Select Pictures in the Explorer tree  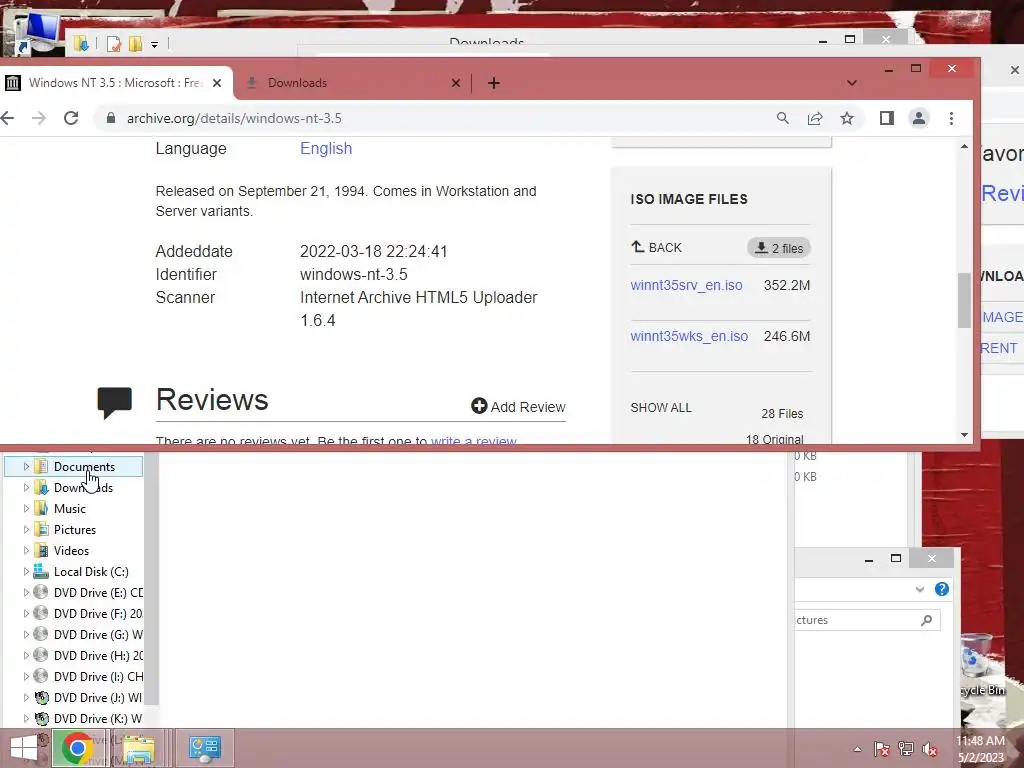pyautogui.click(x=74, y=530)
